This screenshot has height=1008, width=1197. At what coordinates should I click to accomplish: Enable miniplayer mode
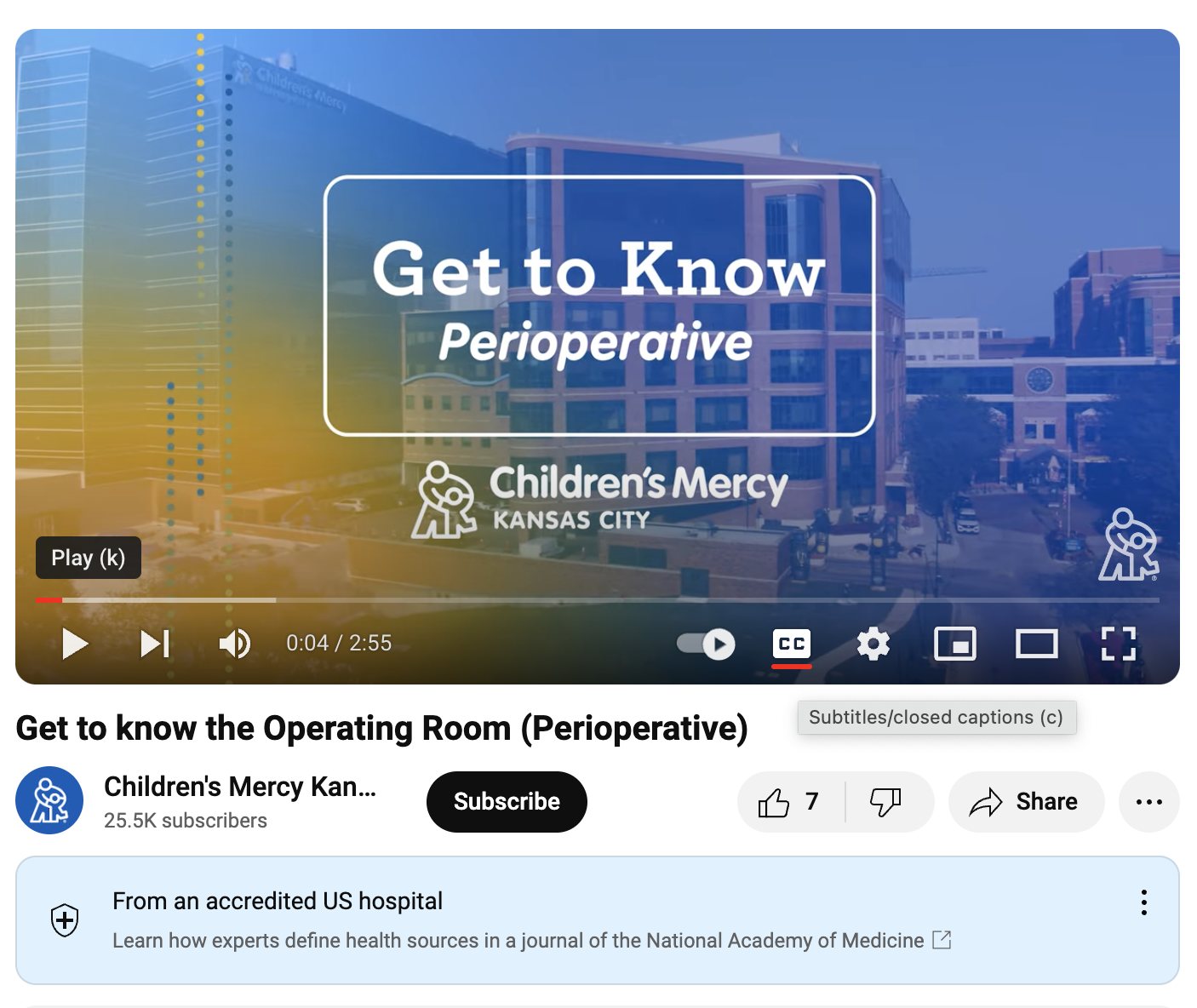point(955,644)
